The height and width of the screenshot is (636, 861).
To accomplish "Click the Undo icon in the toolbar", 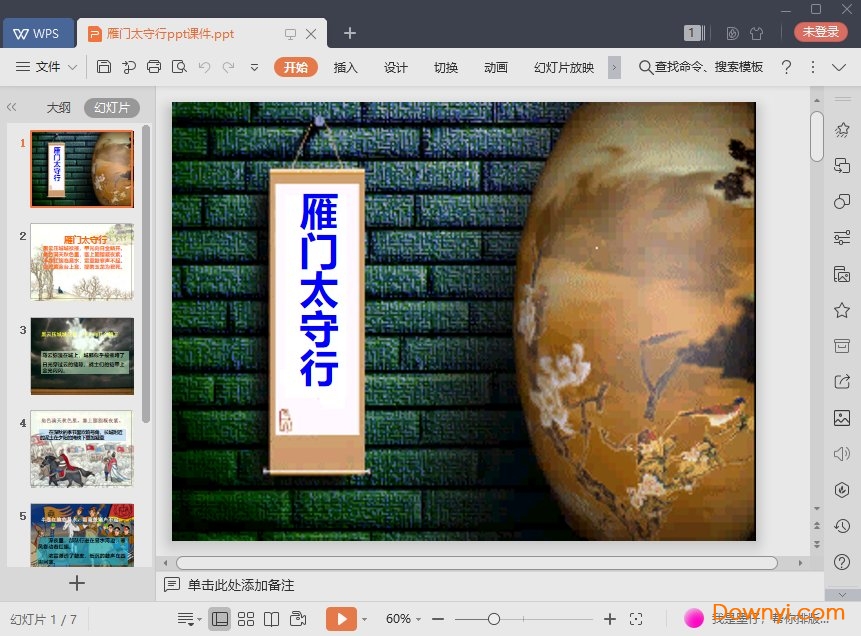I will pos(205,67).
